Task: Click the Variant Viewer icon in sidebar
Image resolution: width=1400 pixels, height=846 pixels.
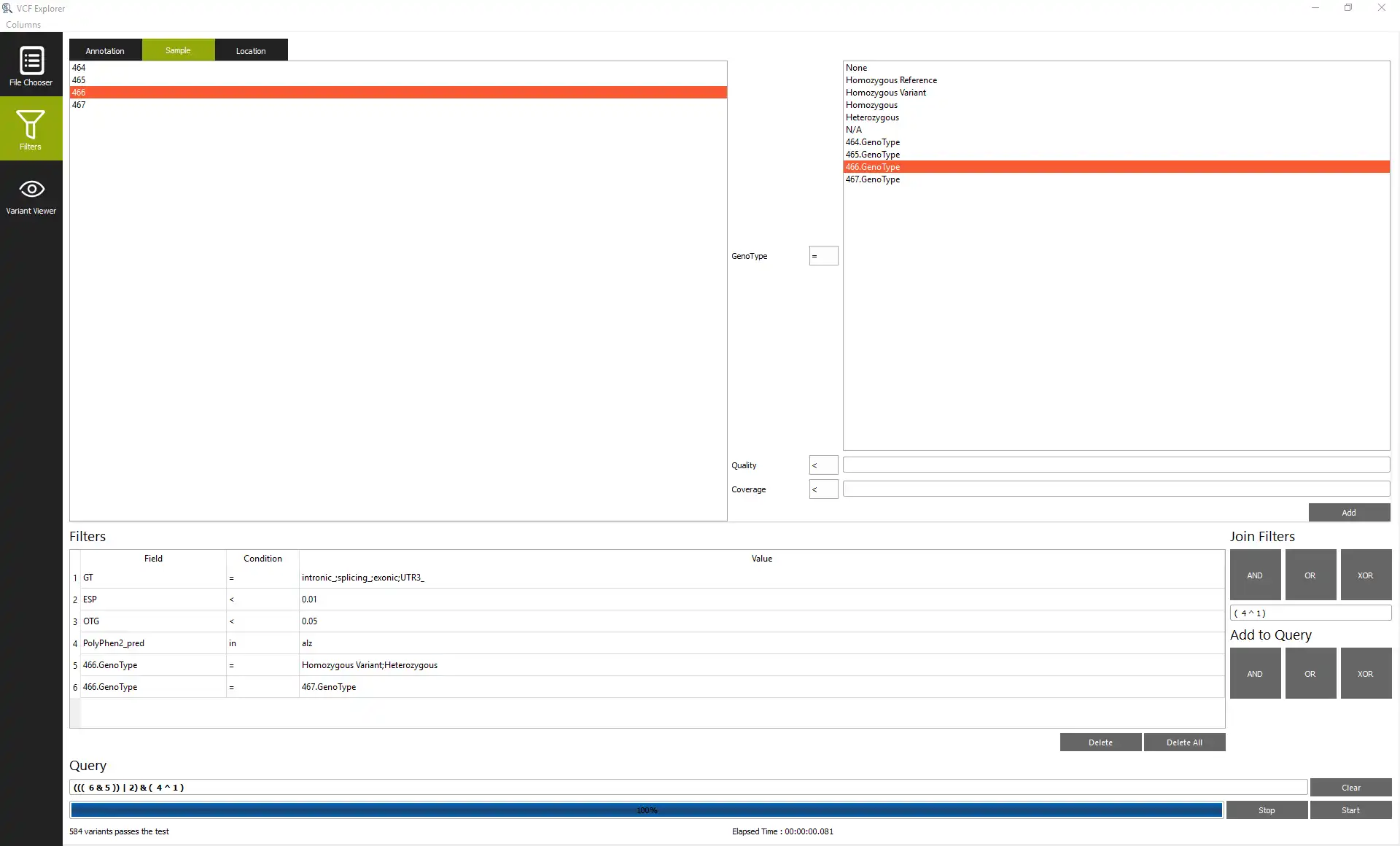Action: (31, 196)
